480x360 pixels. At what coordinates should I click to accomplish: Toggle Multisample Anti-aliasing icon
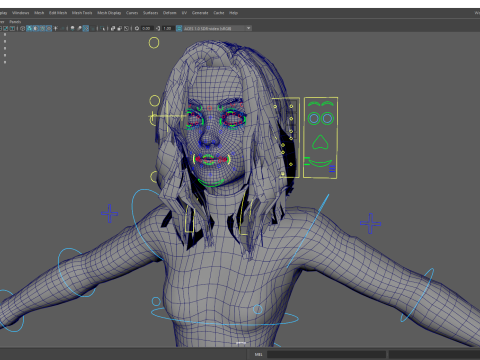pos(86,28)
